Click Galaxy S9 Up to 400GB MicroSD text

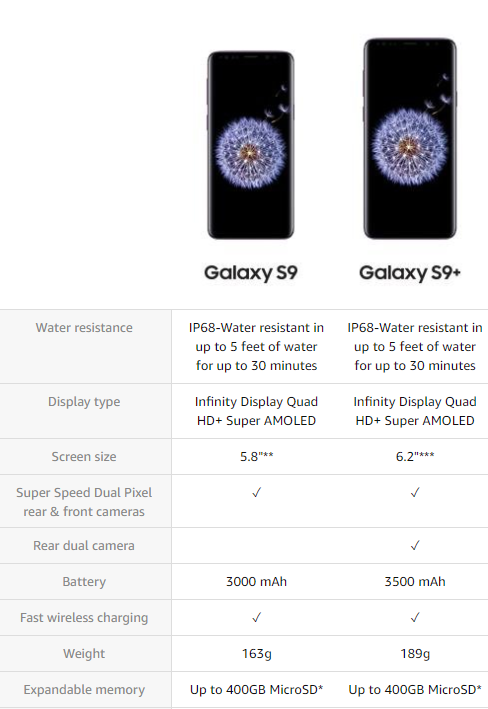[256, 690]
